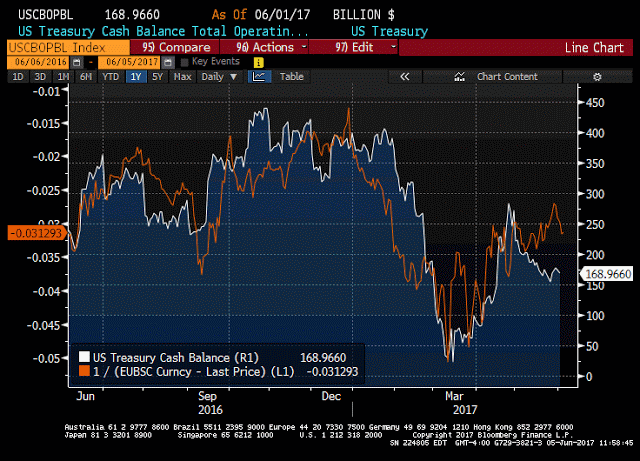Click the orange EUBSC Curncy legend swatch

[x=84, y=371]
